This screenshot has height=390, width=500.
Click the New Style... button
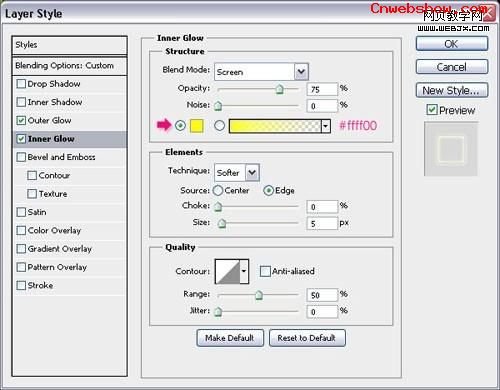point(452,90)
